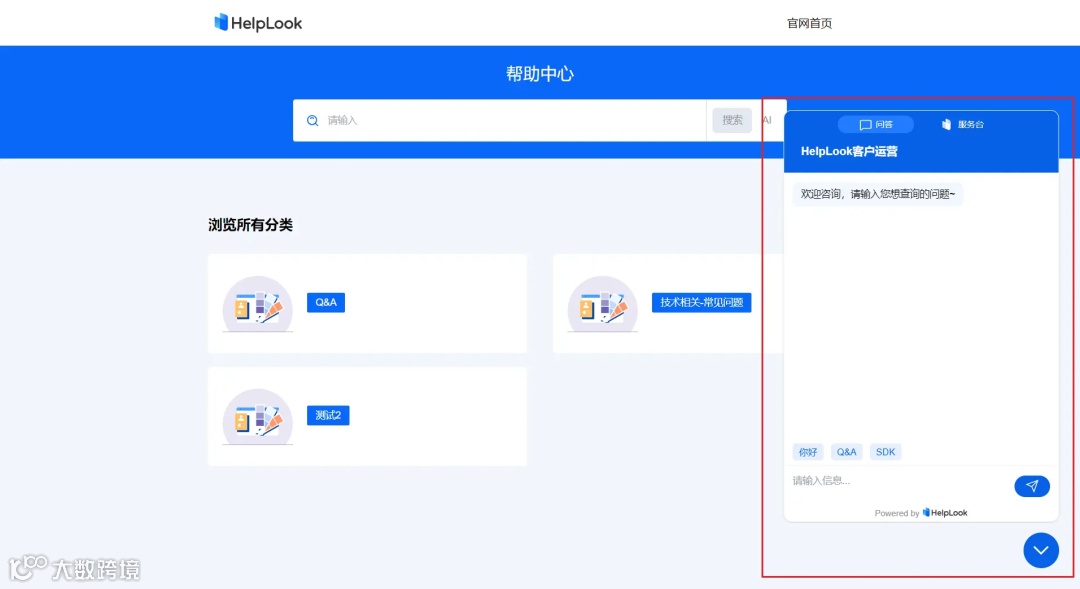1080x589 pixels.
Task: Click the 搜索 search button
Action: click(731, 119)
